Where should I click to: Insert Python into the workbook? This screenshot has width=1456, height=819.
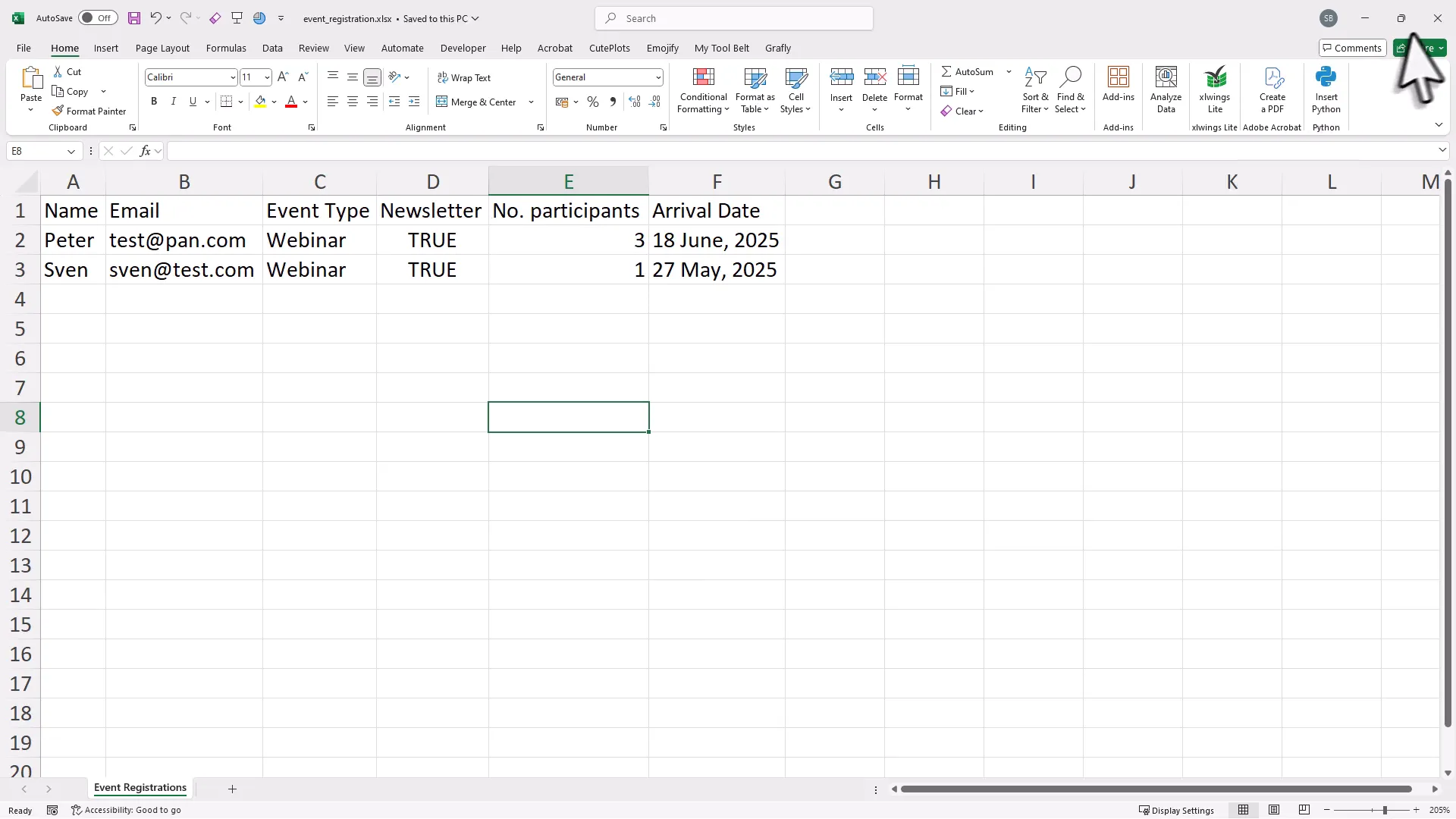(1326, 89)
